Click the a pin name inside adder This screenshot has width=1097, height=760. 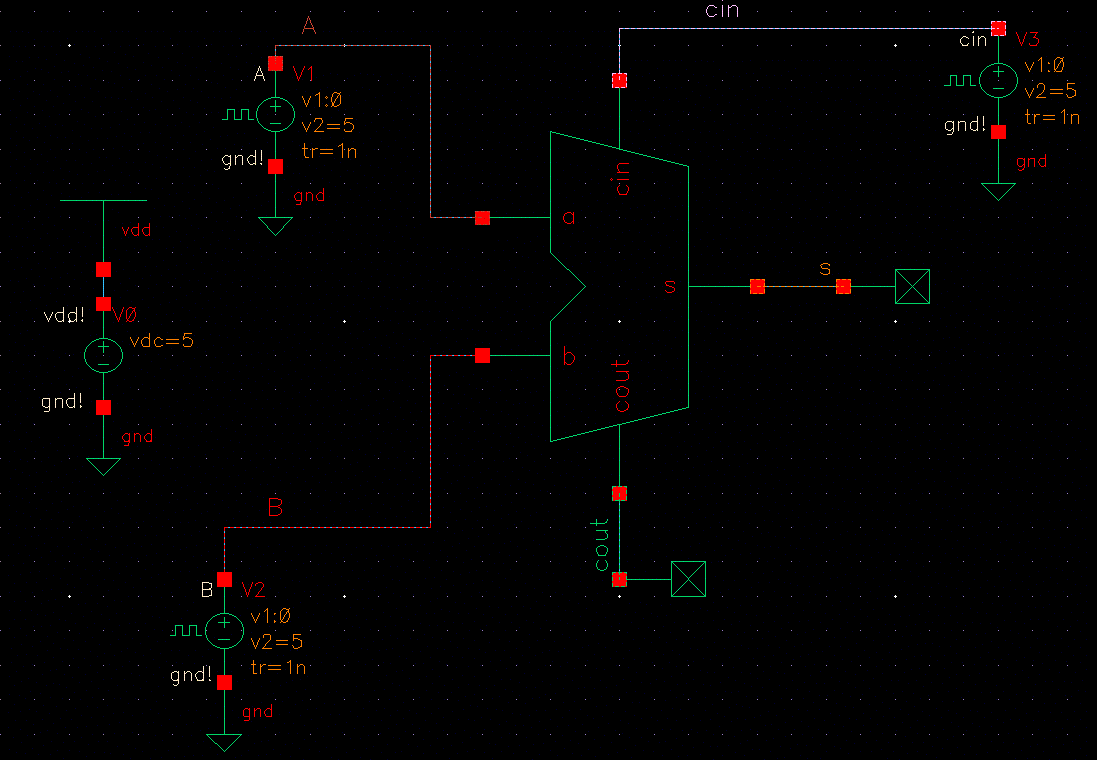point(569,218)
